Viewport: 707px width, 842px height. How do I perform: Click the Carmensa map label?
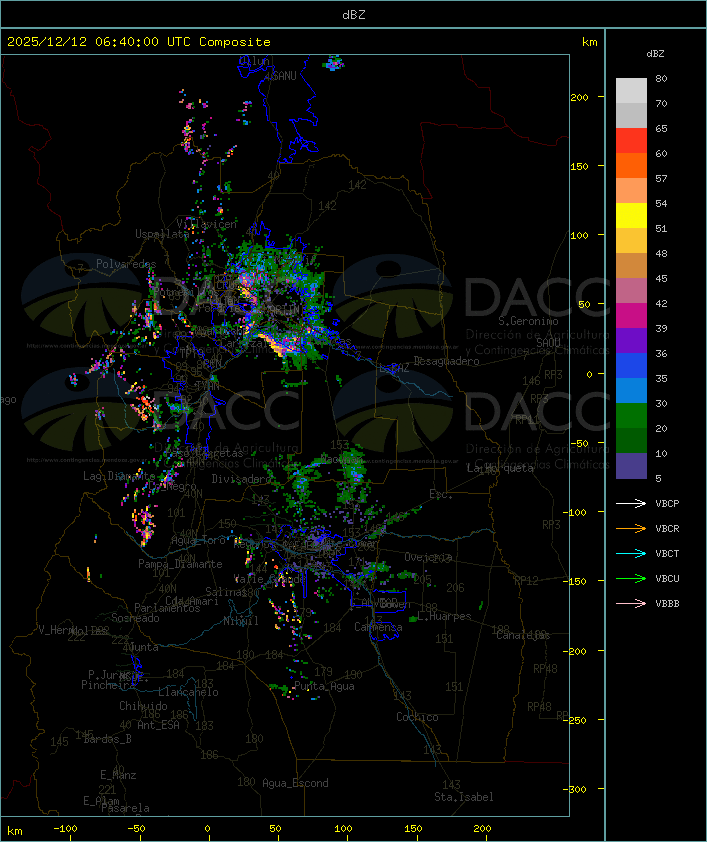[x=378, y=627]
